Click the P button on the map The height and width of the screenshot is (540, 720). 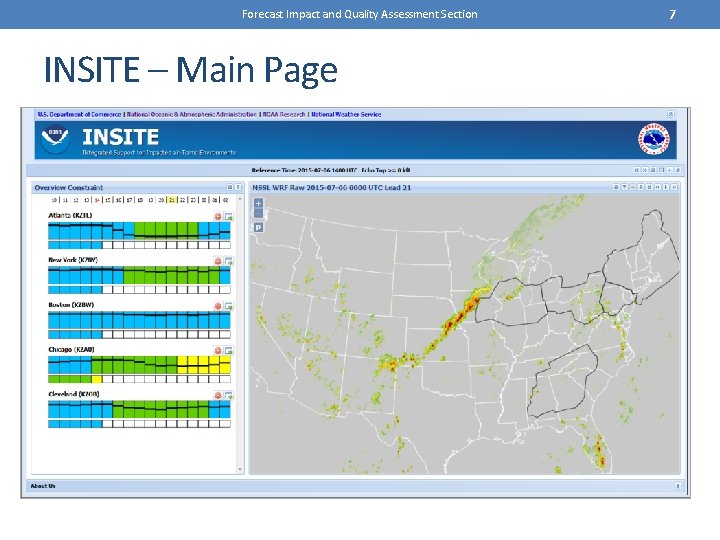click(x=259, y=227)
